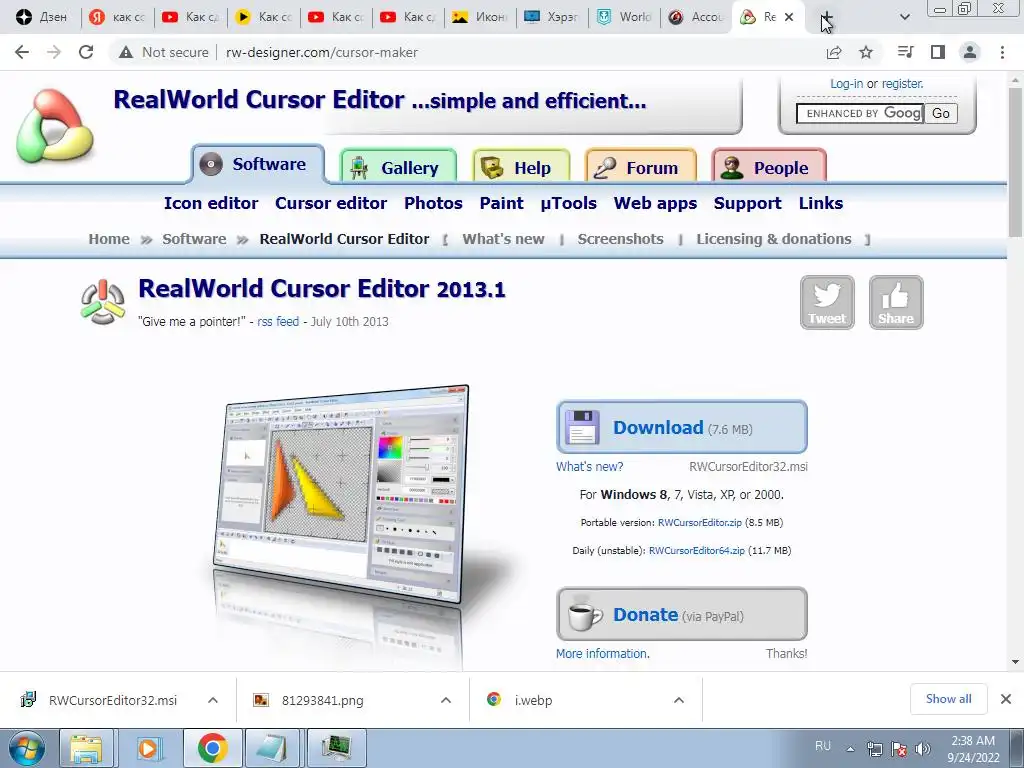Show all downloads

[x=948, y=699]
